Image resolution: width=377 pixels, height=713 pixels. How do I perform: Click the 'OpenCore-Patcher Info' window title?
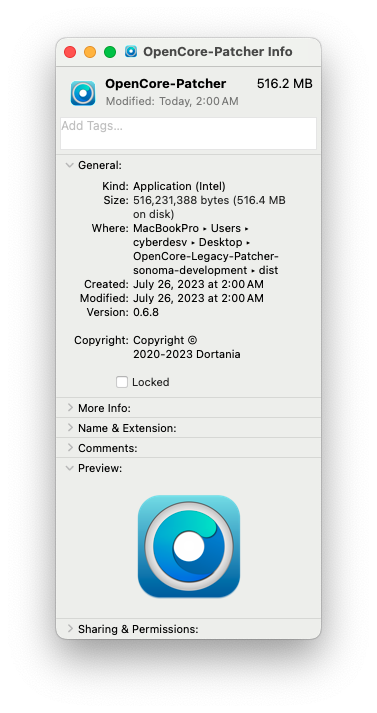coord(218,52)
